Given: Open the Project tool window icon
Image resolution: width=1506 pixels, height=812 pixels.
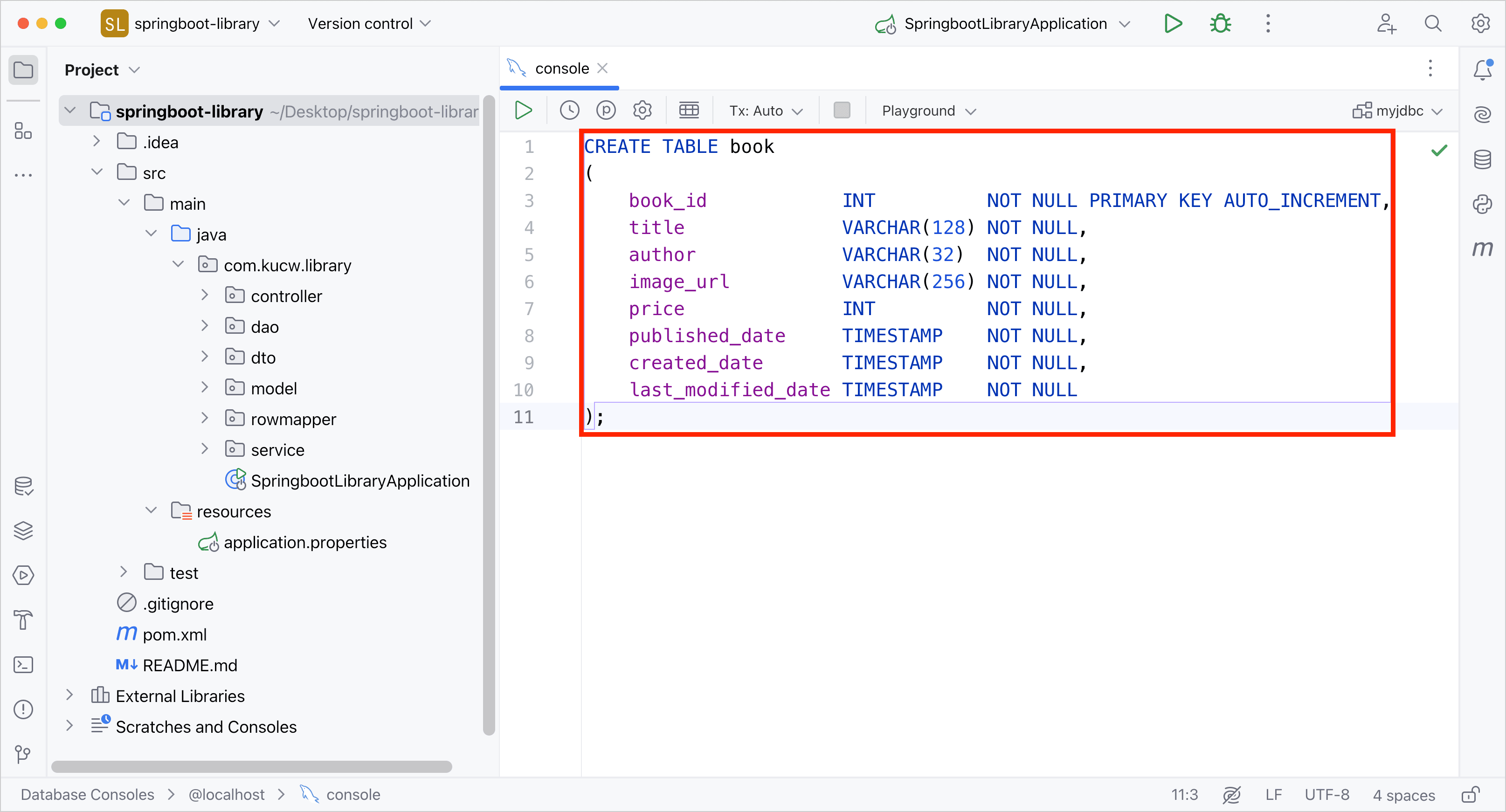Looking at the screenshot, I should click(x=23, y=70).
